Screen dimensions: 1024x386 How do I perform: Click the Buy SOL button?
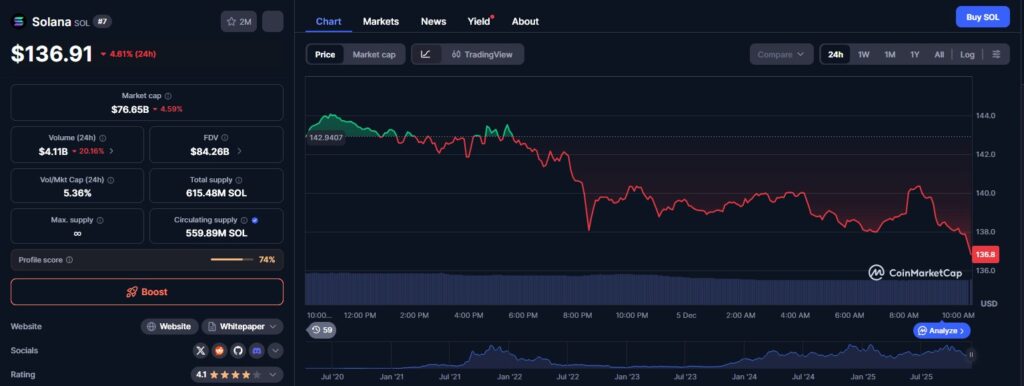pos(982,17)
